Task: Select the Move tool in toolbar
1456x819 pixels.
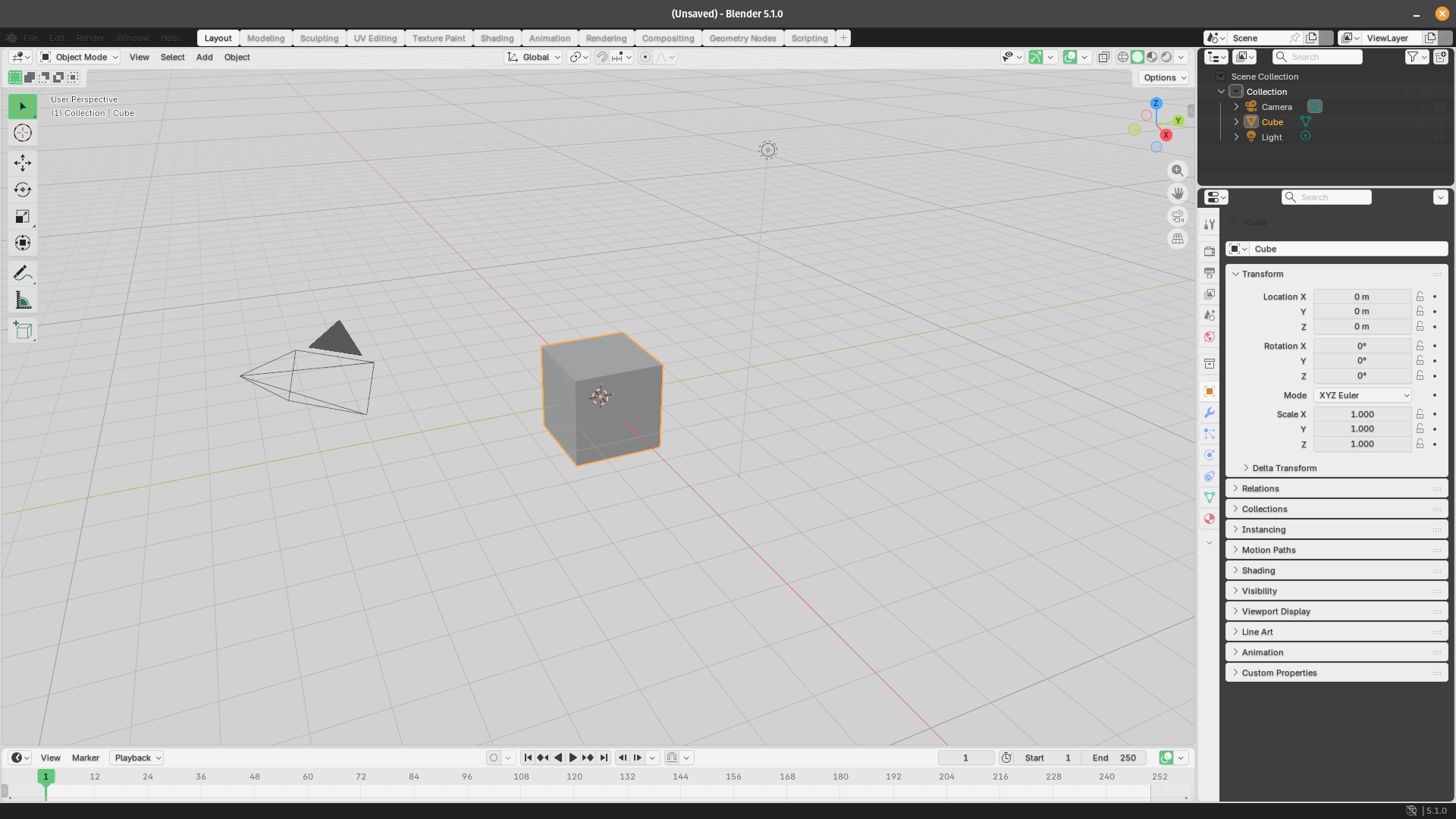Action: [x=23, y=163]
